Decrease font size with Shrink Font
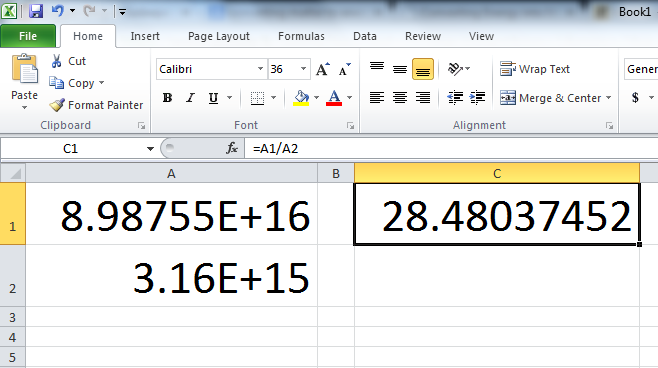 (345, 69)
